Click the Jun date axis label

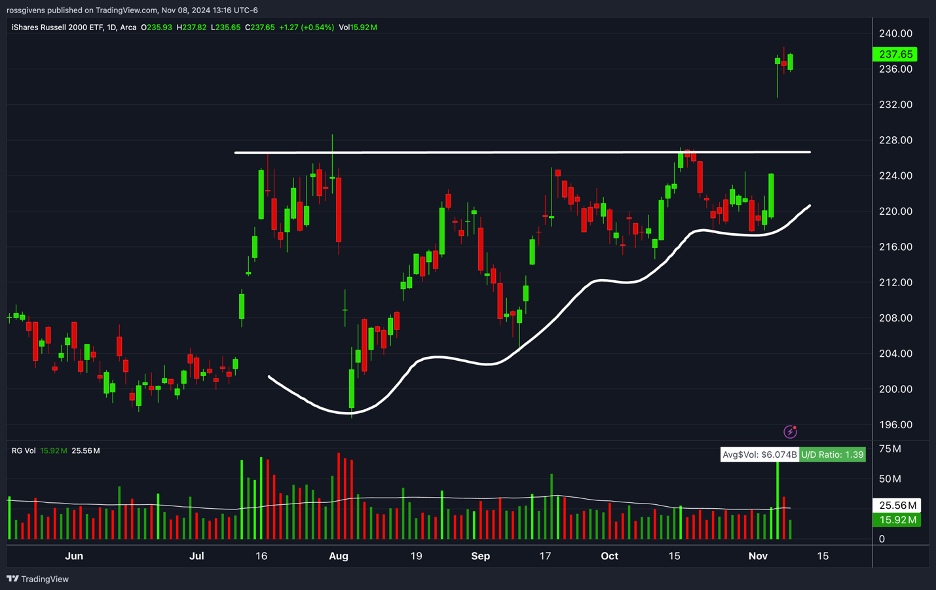(x=74, y=556)
